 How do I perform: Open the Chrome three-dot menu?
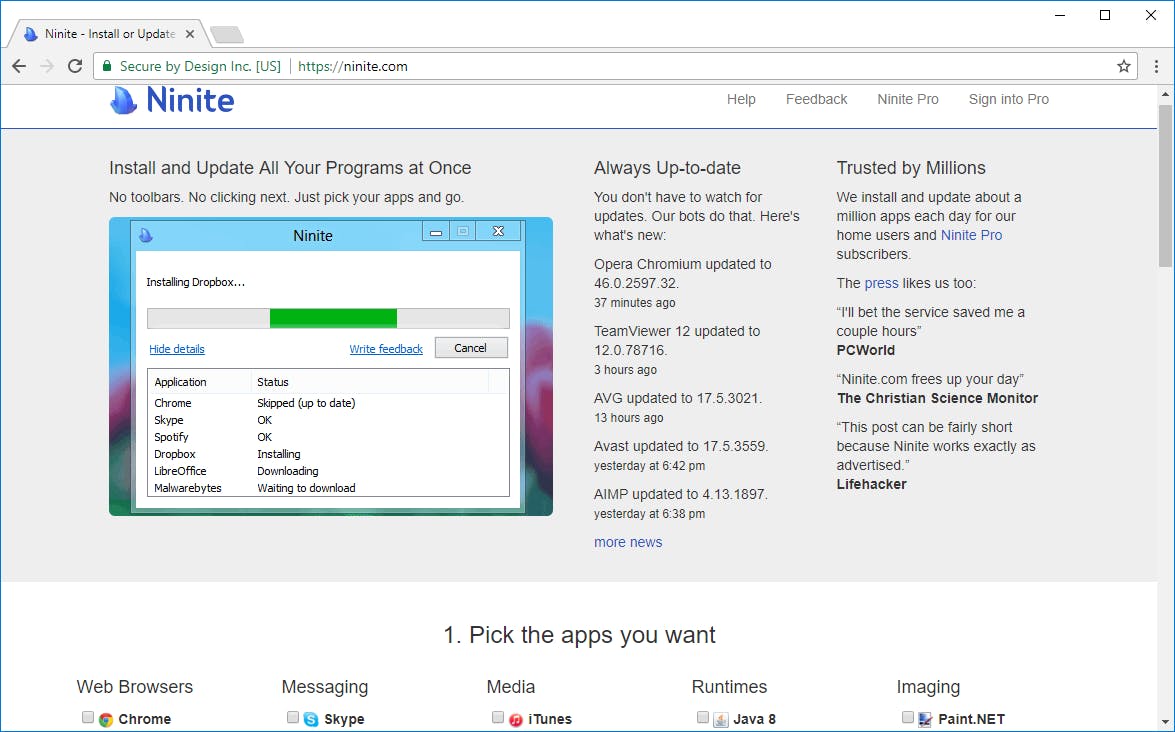coord(1156,66)
